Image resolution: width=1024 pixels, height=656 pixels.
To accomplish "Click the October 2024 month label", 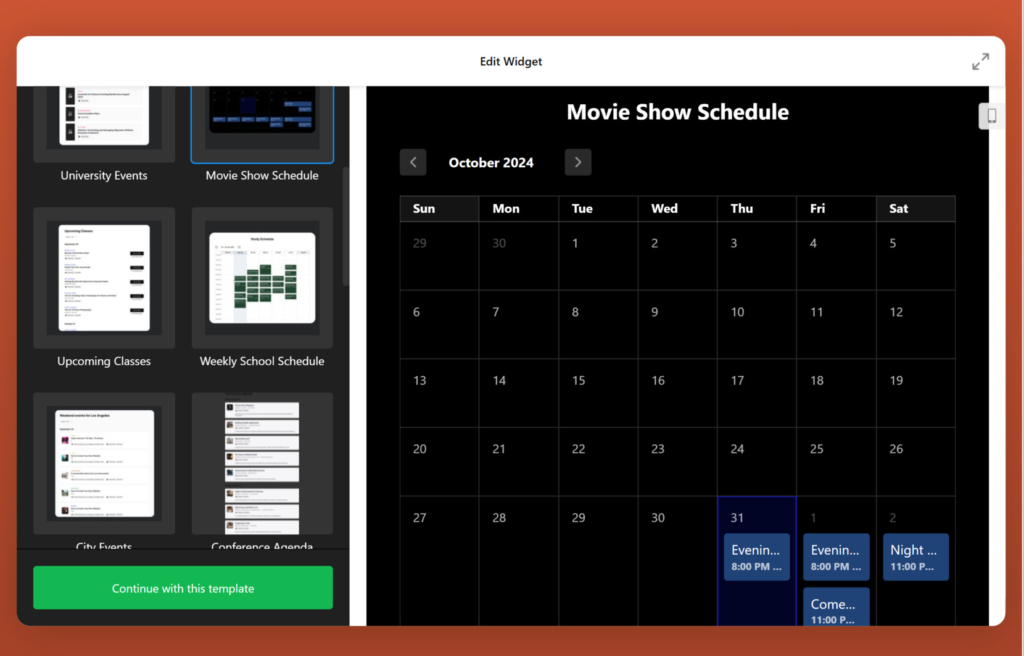I will [x=491, y=163].
